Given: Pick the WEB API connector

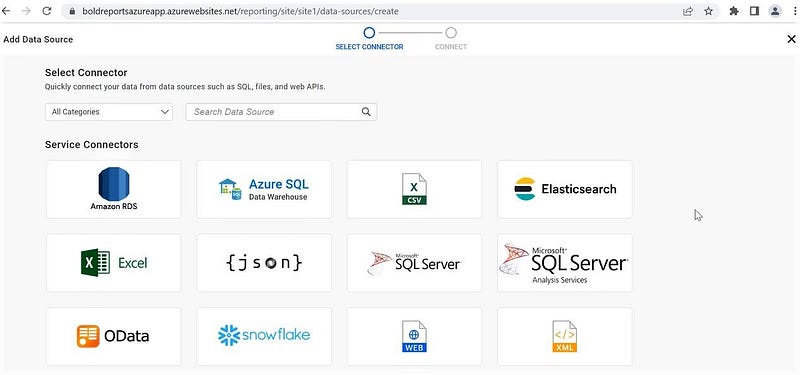Looking at the screenshot, I should pos(414,336).
